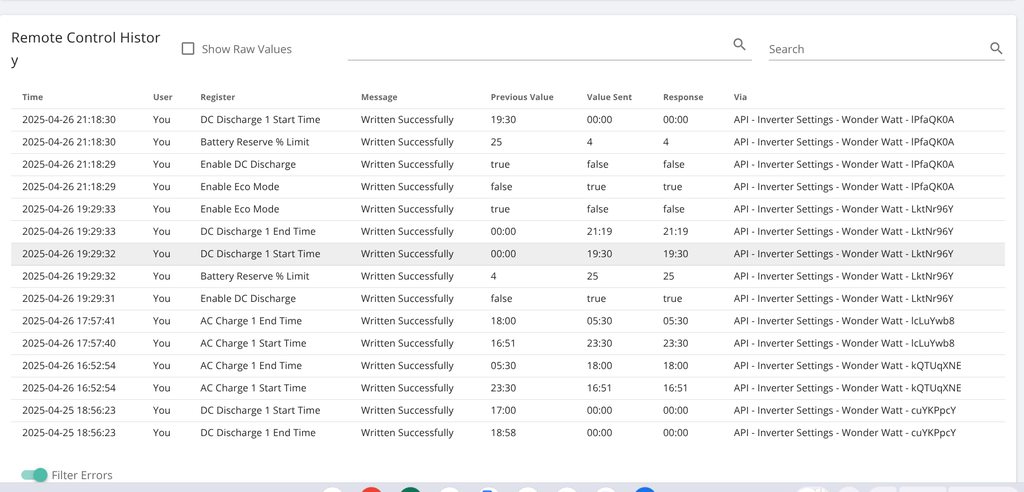Viewport: 1024px width, 492px height.
Task: Select the highlighted DC Discharge 1 Start Time row
Action: (260, 254)
